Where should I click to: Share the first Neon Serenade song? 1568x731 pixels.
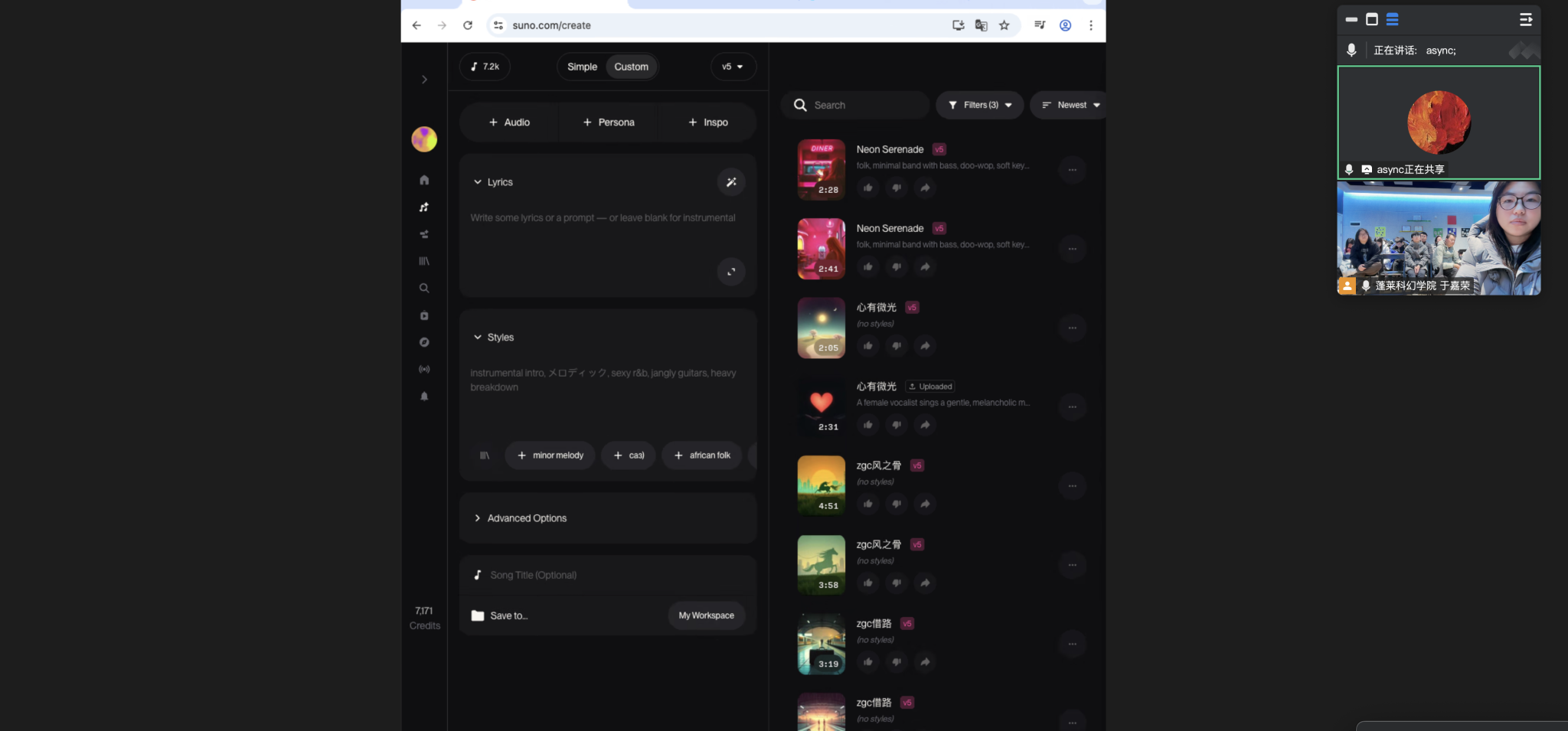coord(925,188)
